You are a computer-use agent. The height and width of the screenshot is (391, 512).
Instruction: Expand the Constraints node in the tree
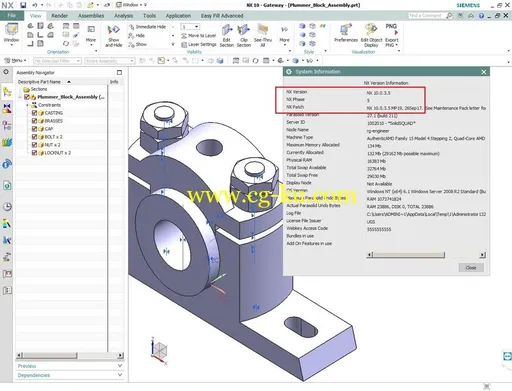(x=27, y=105)
